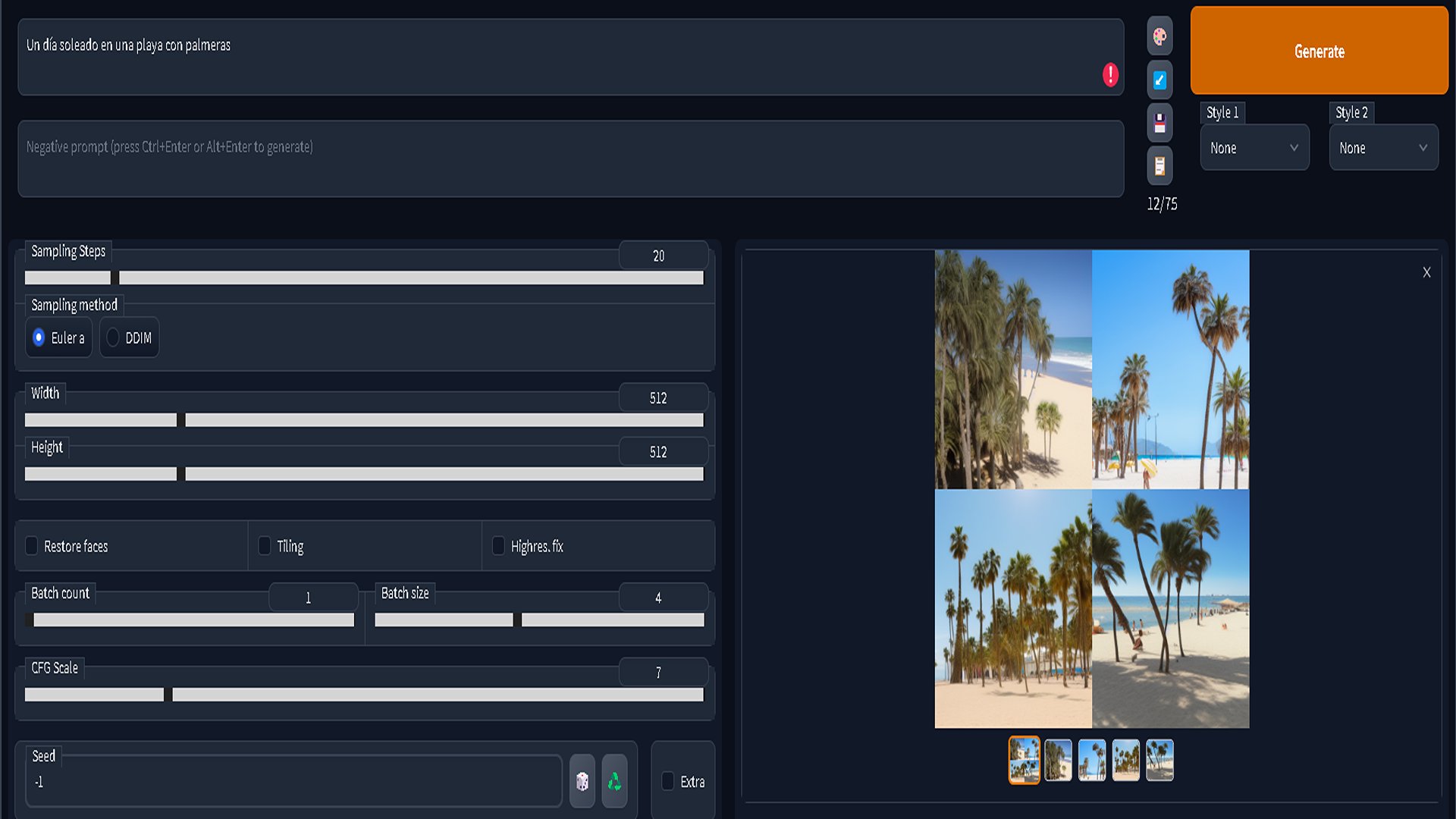
Task: Check the seed Extra checkbox
Action: (x=668, y=781)
